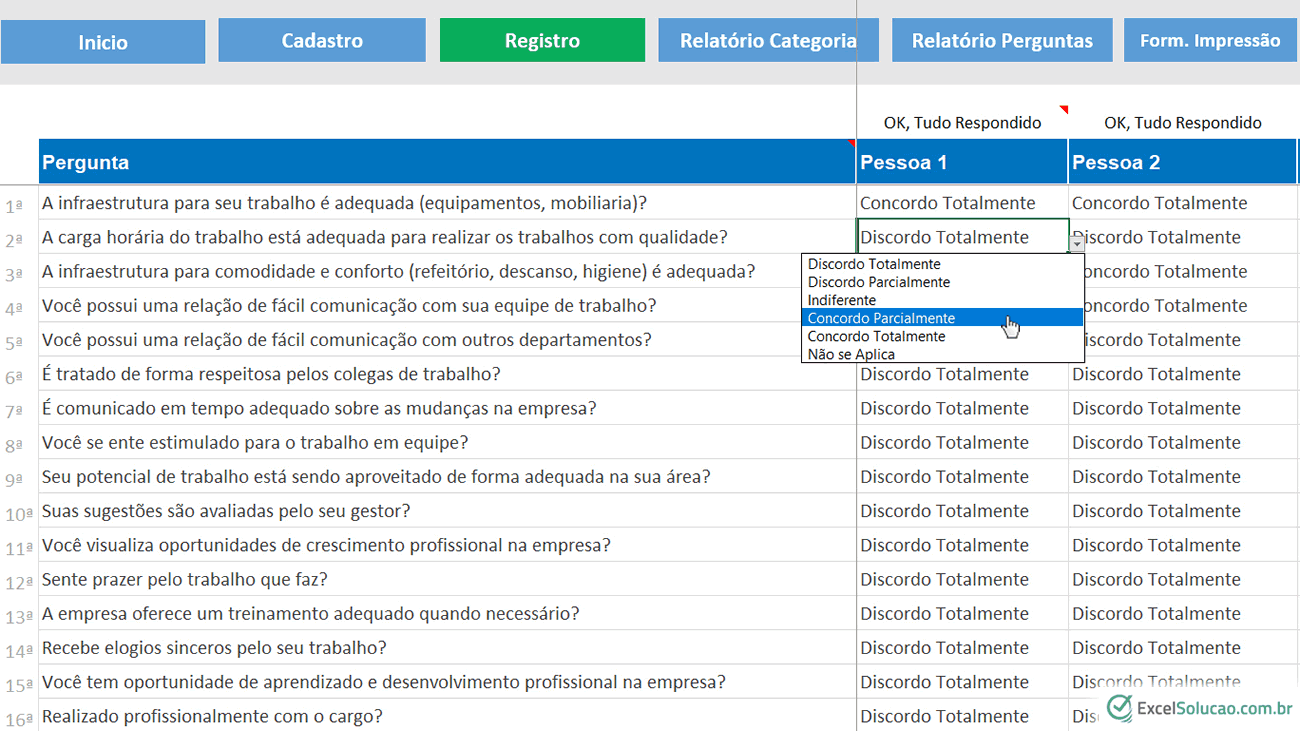The height and width of the screenshot is (731, 1300).
Task: Select question about sugestões avaliadas pelo gestor
Action: coord(447,511)
